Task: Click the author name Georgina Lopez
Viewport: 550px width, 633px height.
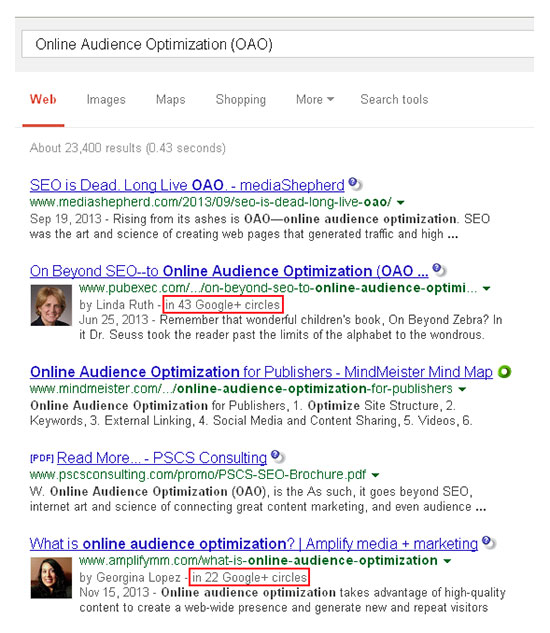Action: coord(139,578)
